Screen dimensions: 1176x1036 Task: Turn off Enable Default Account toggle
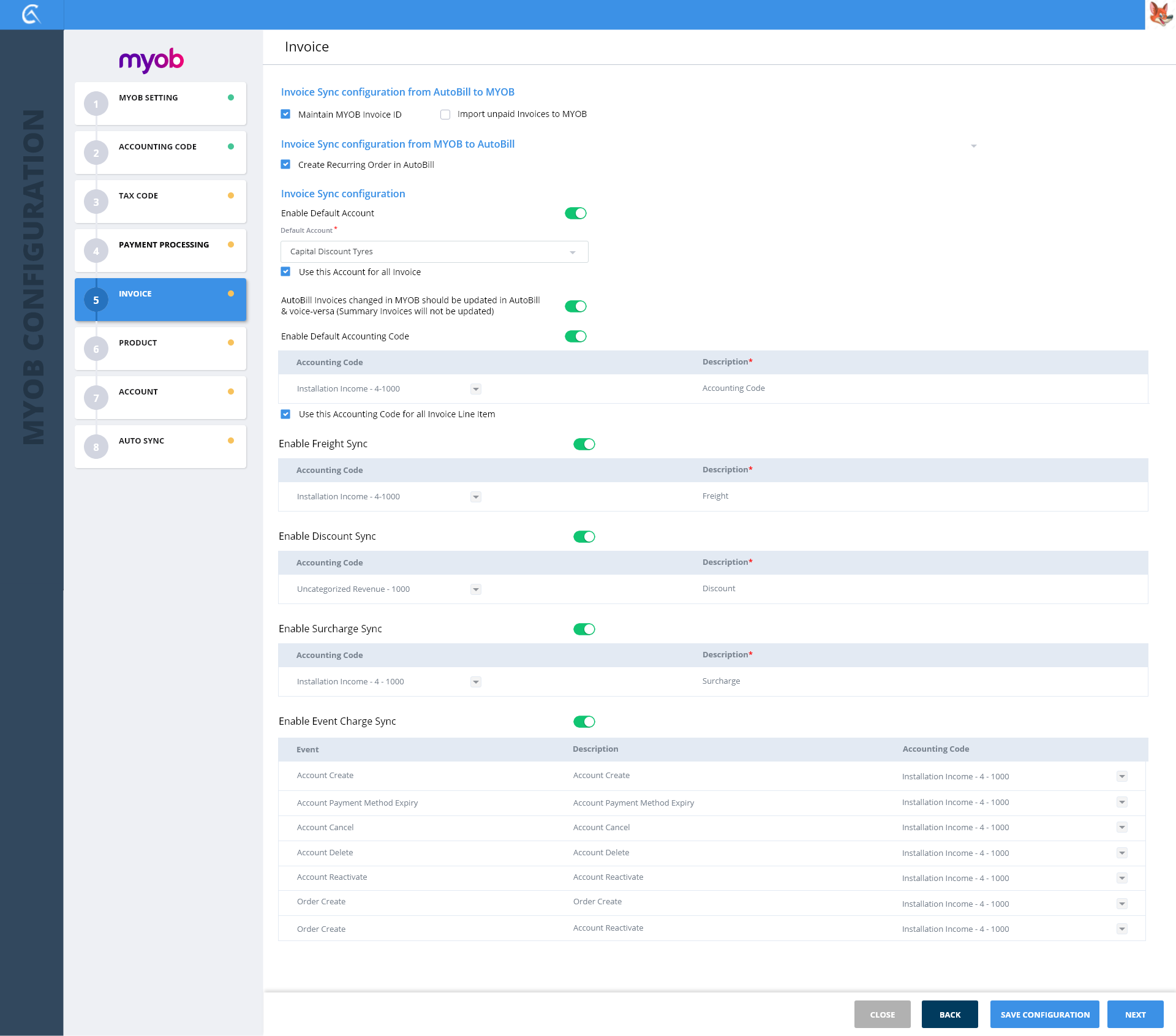click(575, 213)
